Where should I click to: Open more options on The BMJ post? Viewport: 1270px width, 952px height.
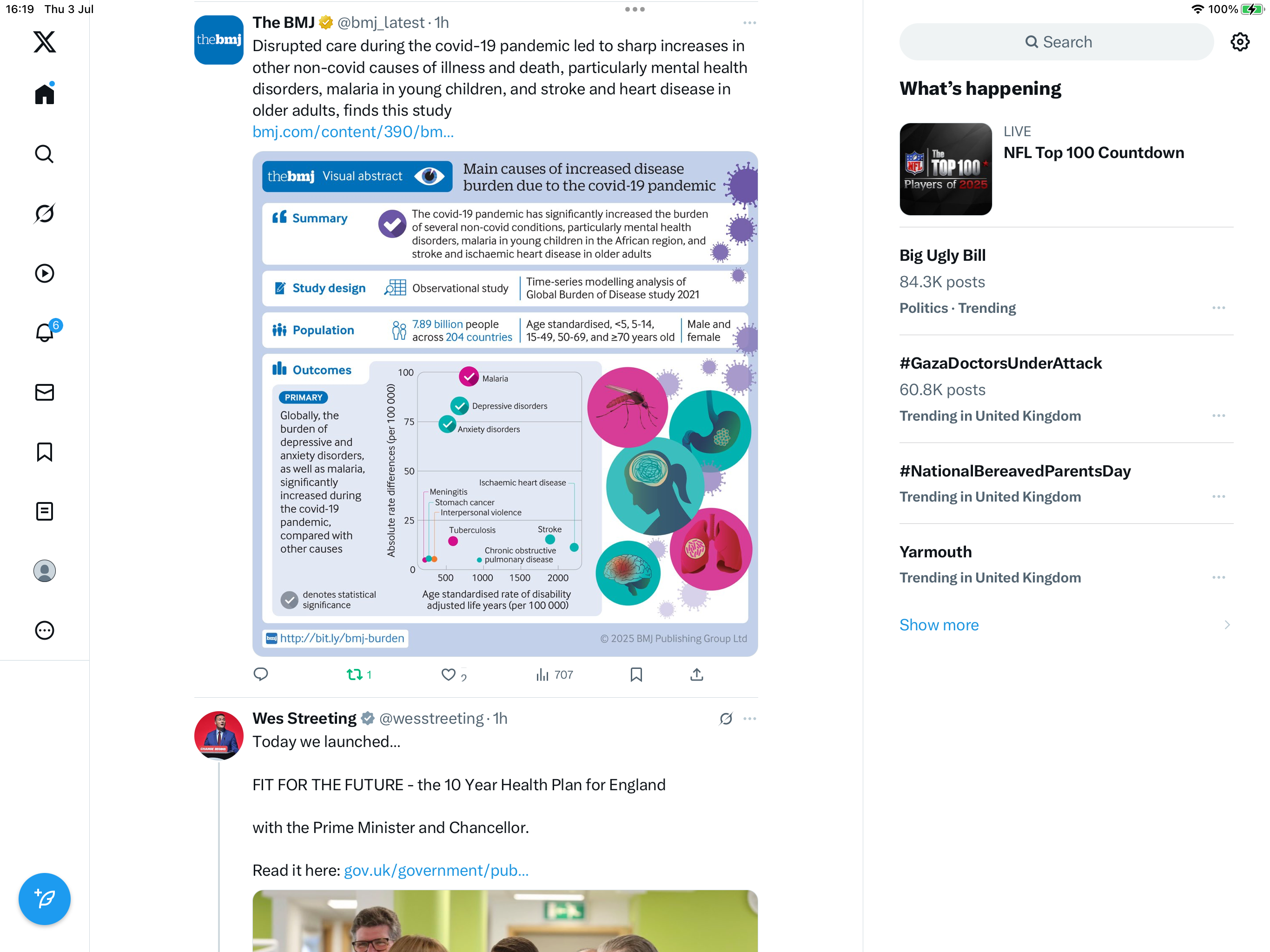pos(749,23)
